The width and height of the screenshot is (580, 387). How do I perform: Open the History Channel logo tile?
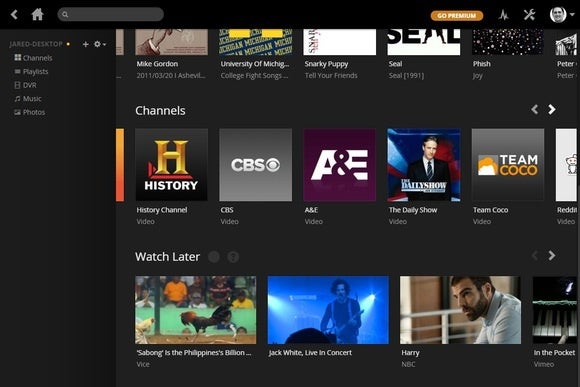click(x=171, y=165)
